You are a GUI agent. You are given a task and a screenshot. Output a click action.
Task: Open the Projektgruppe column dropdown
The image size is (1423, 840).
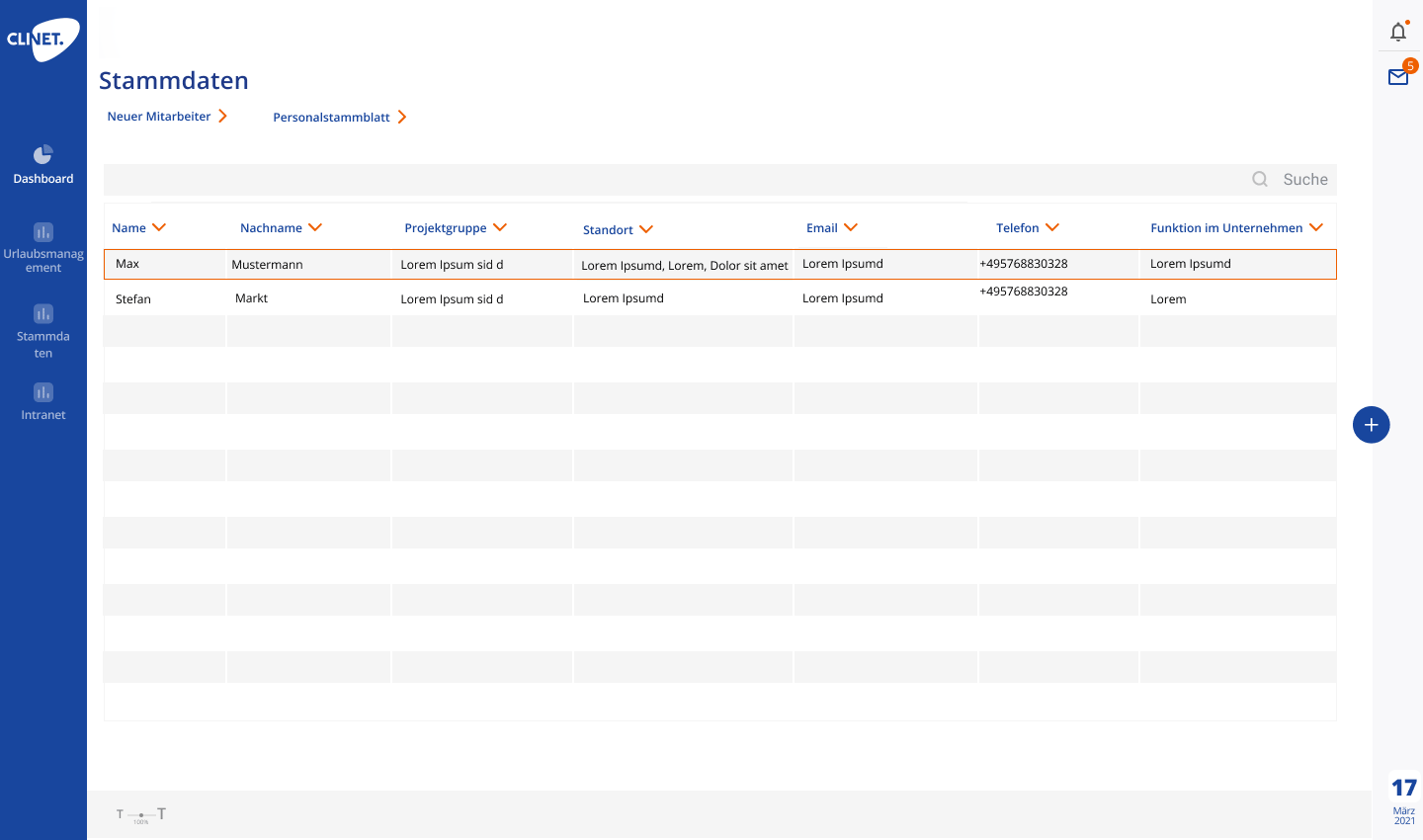click(500, 227)
